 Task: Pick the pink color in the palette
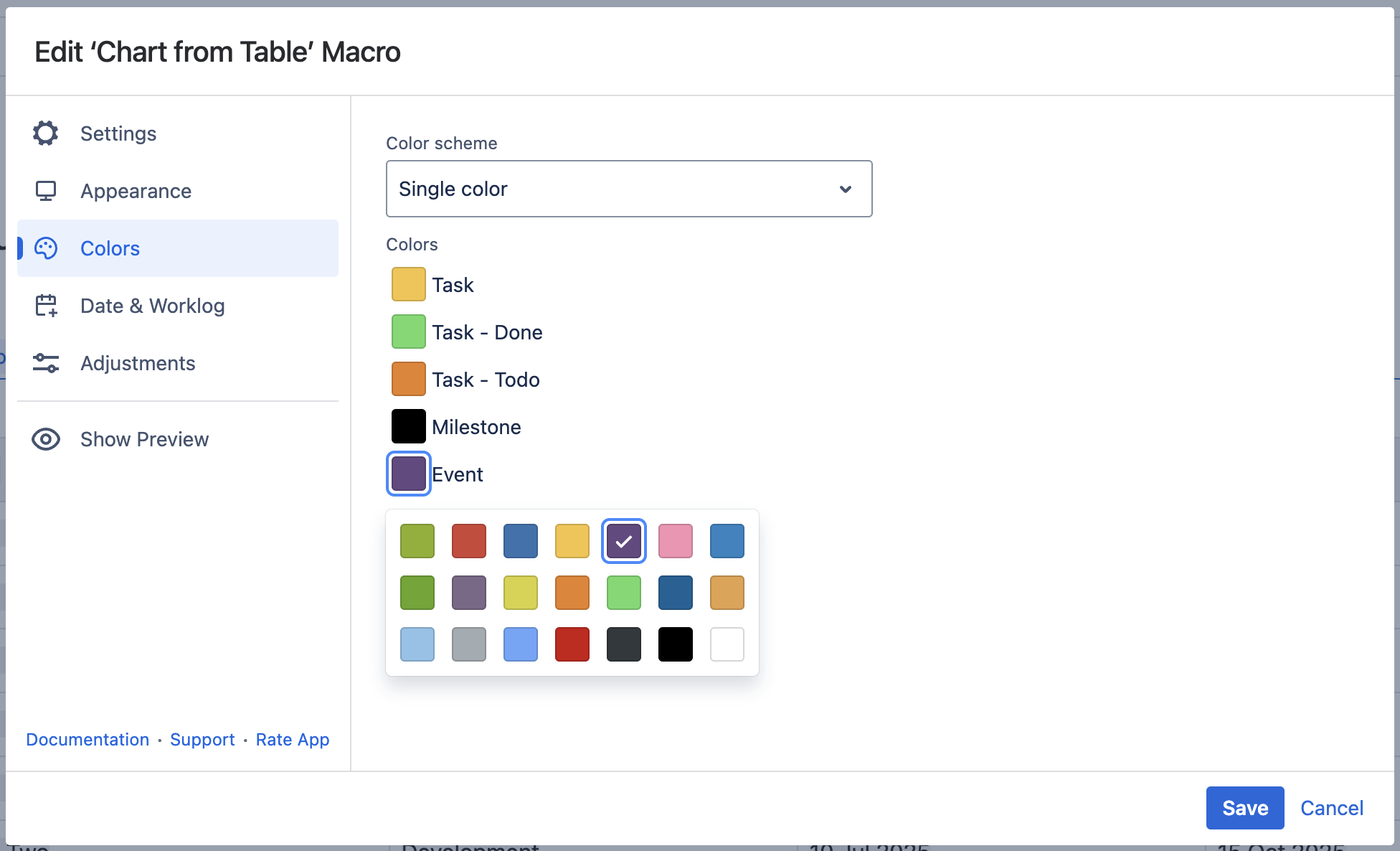coord(675,541)
